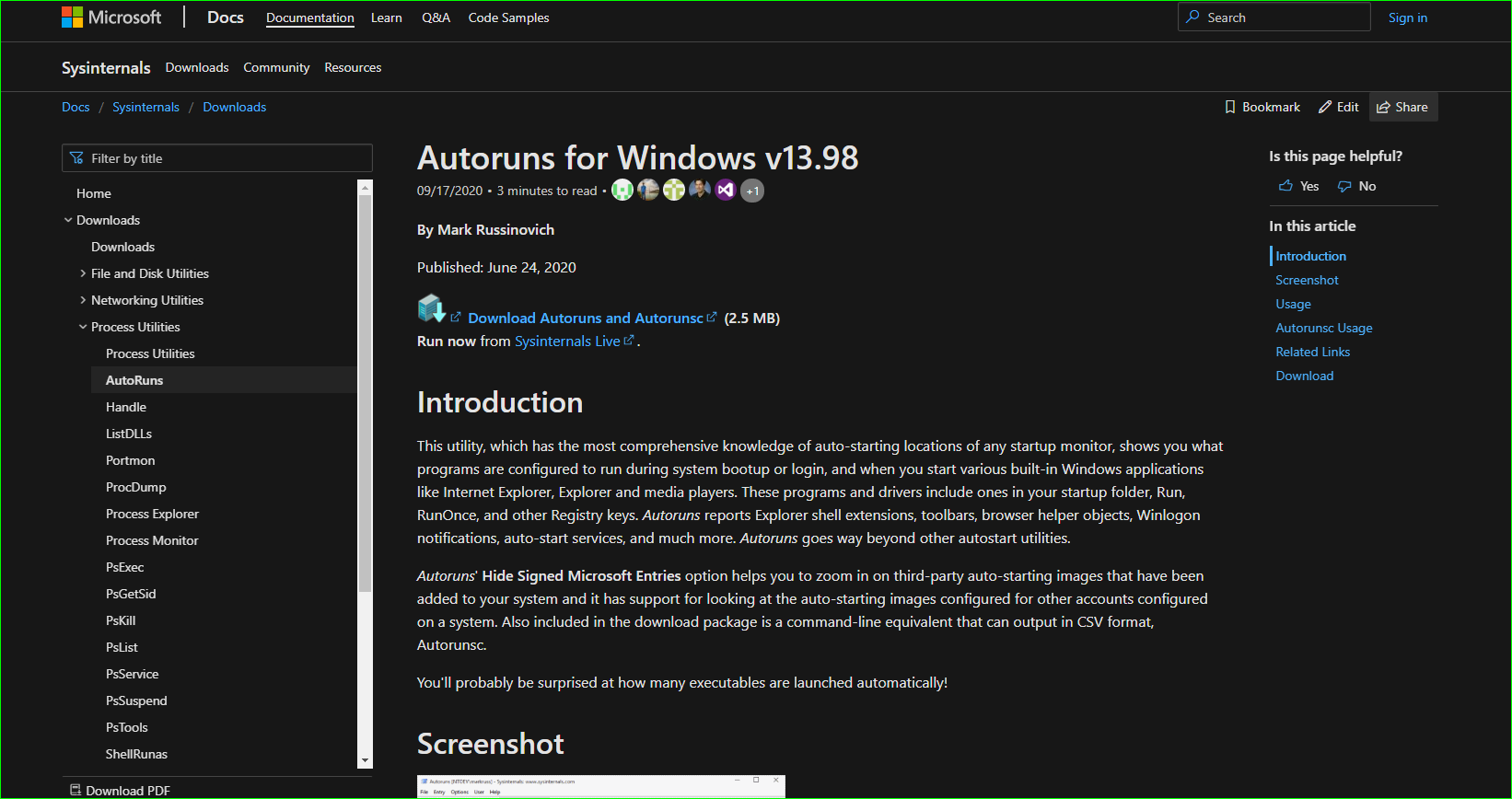Jump to Usage section link
Screen dimensions: 1512x799
click(1293, 304)
